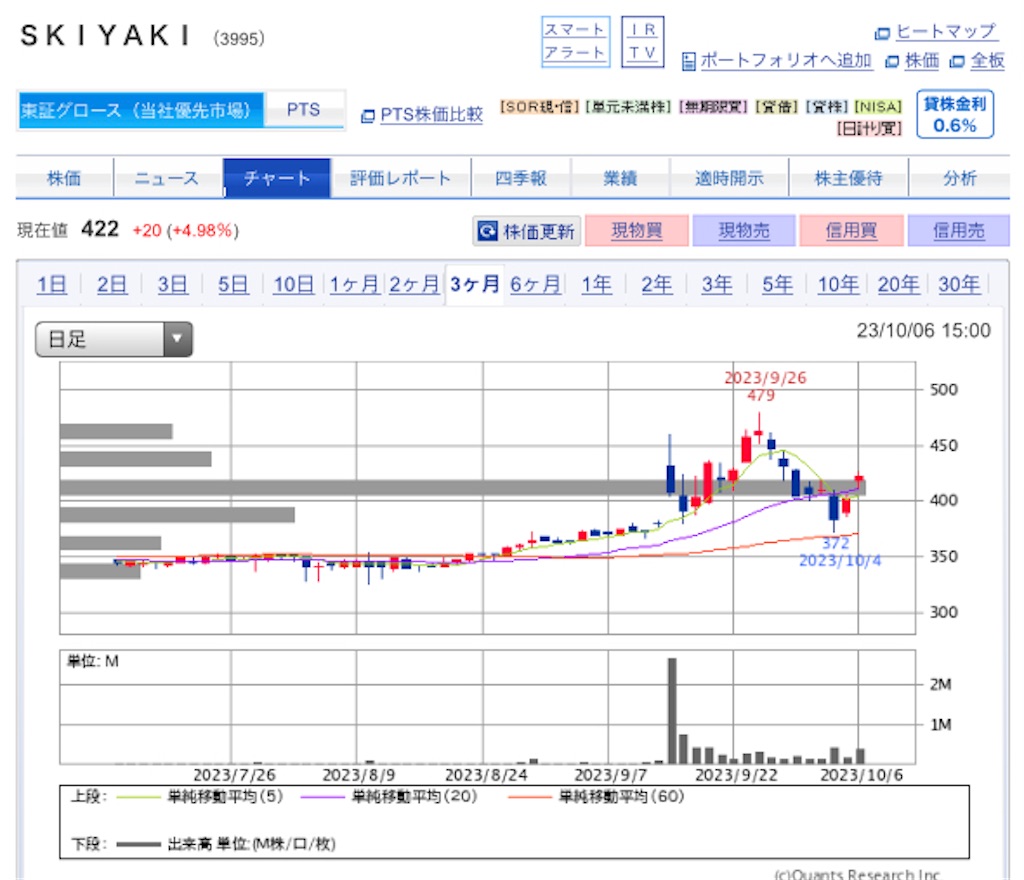Open the 評価レポート tab
1024x880 pixels.
pos(400,178)
